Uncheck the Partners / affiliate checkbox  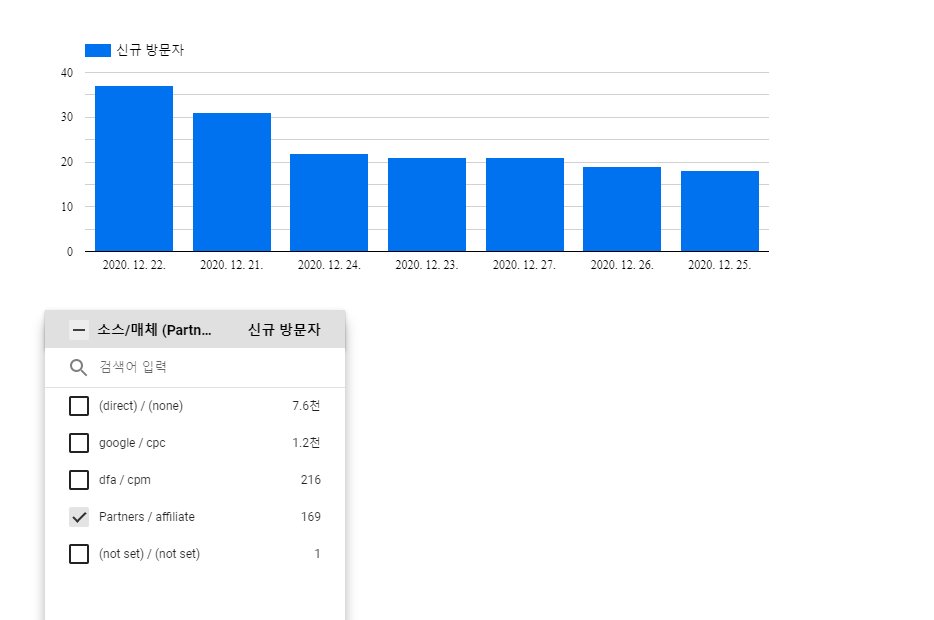click(x=79, y=517)
